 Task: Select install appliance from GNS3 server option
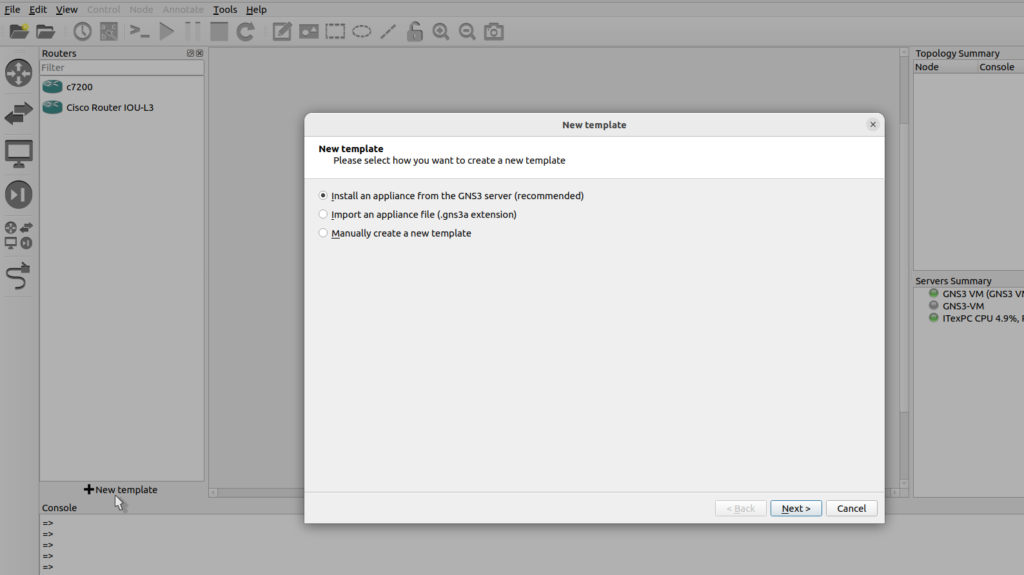pyautogui.click(x=323, y=196)
